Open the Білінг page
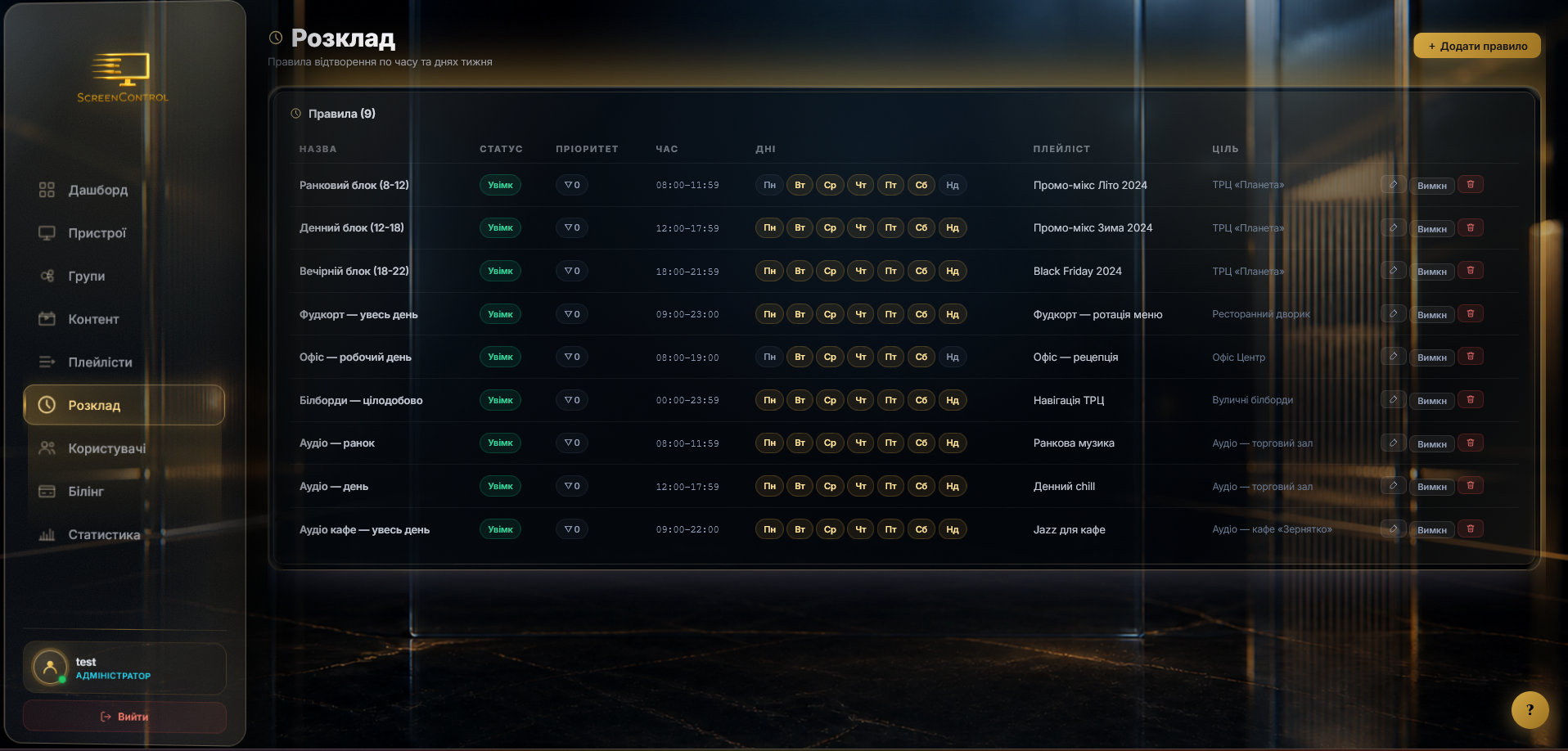The width and height of the screenshot is (1568, 751). [x=124, y=491]
